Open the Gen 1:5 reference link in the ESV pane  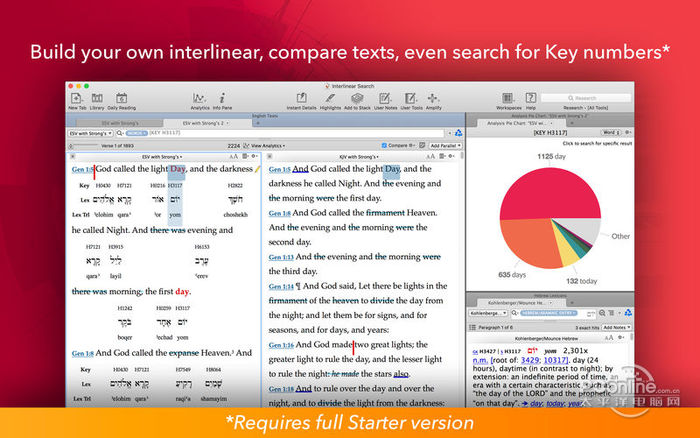click(83, 170)
